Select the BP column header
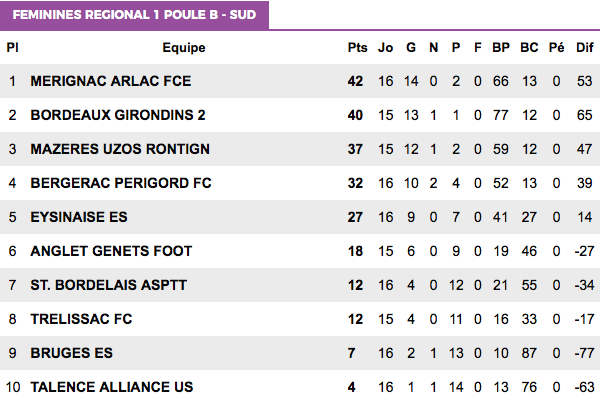601x409 pixels. tap(501, 48)
